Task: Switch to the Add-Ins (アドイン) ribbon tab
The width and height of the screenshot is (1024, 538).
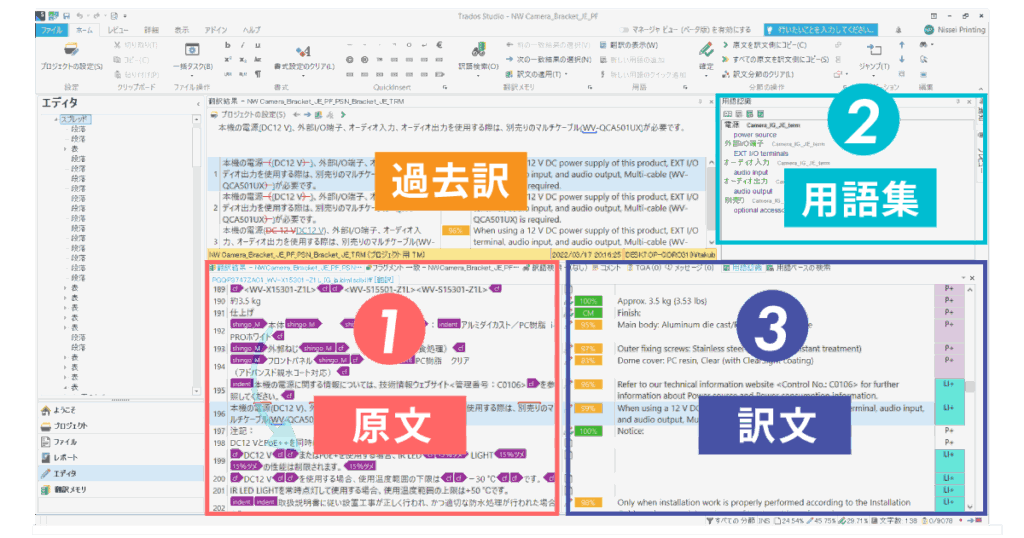Action: pos(216,30)
